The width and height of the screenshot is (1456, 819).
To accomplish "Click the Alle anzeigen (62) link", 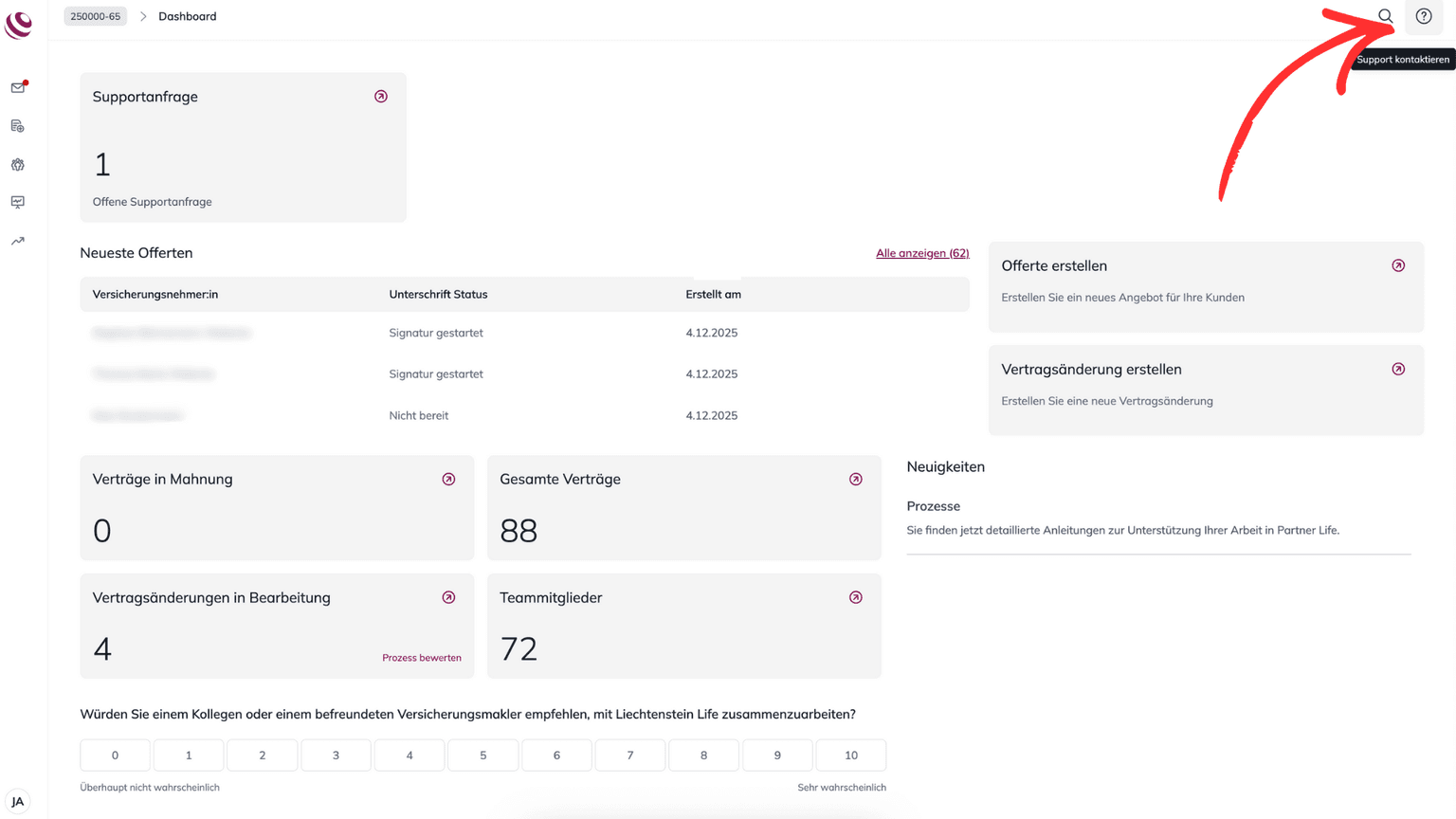I will tap(921, 253).
